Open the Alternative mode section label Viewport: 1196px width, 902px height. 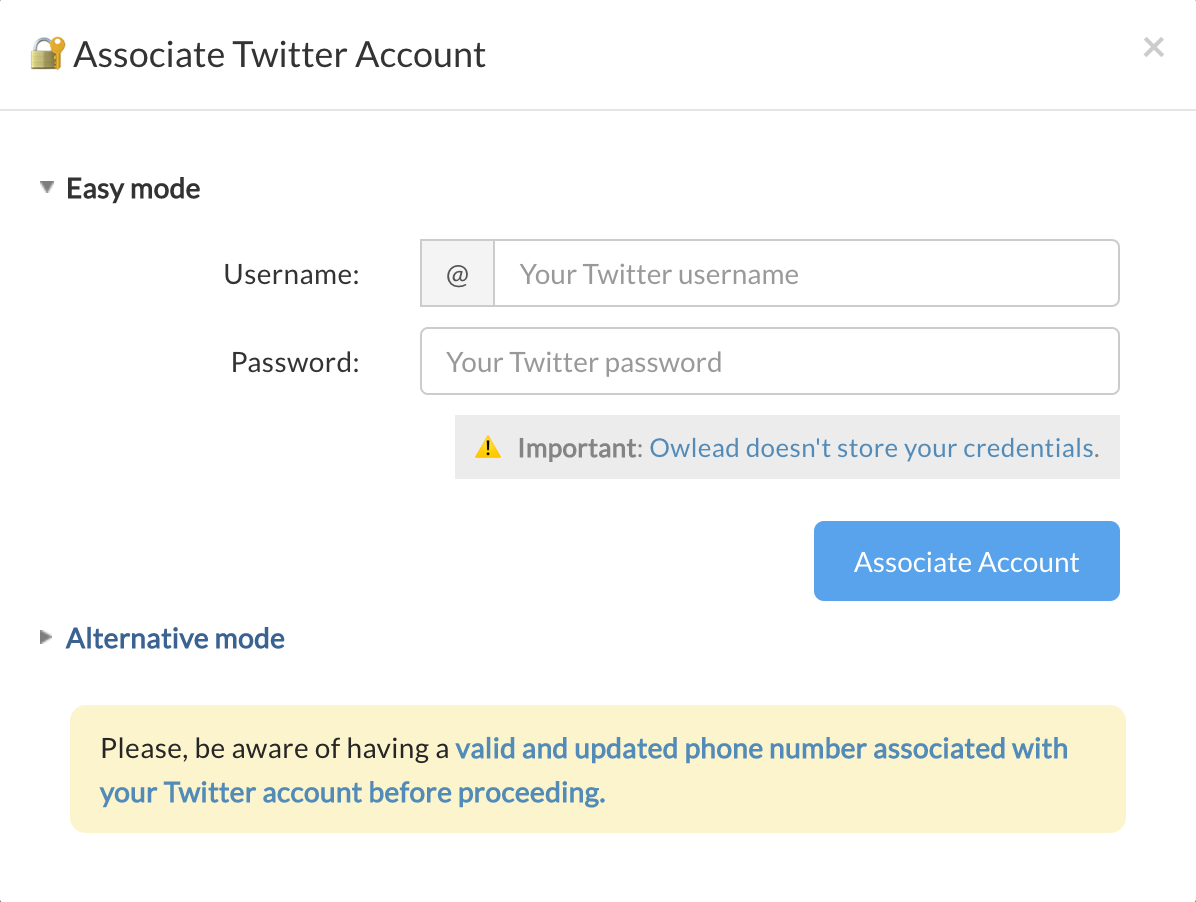175,638
